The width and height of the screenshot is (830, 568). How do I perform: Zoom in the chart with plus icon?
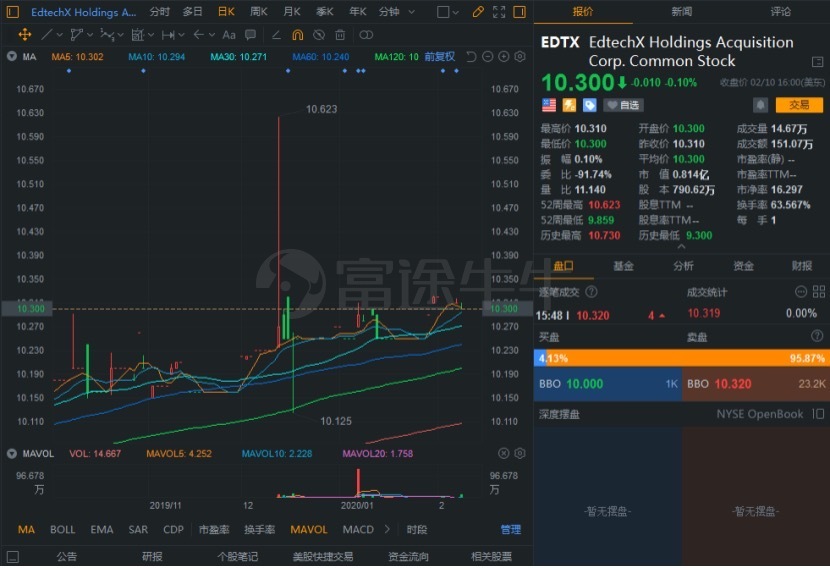504,57
